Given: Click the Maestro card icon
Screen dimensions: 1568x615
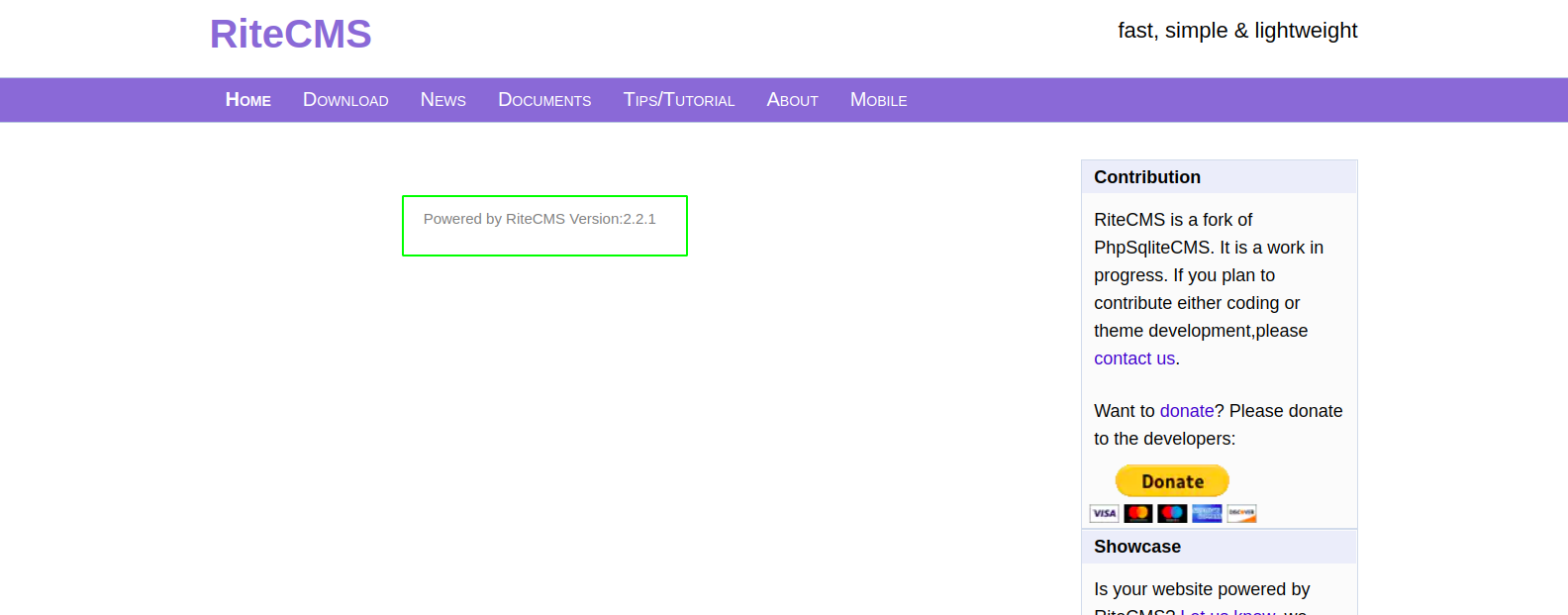Looking at the screenshot, I should click(x=1172, y=513).
